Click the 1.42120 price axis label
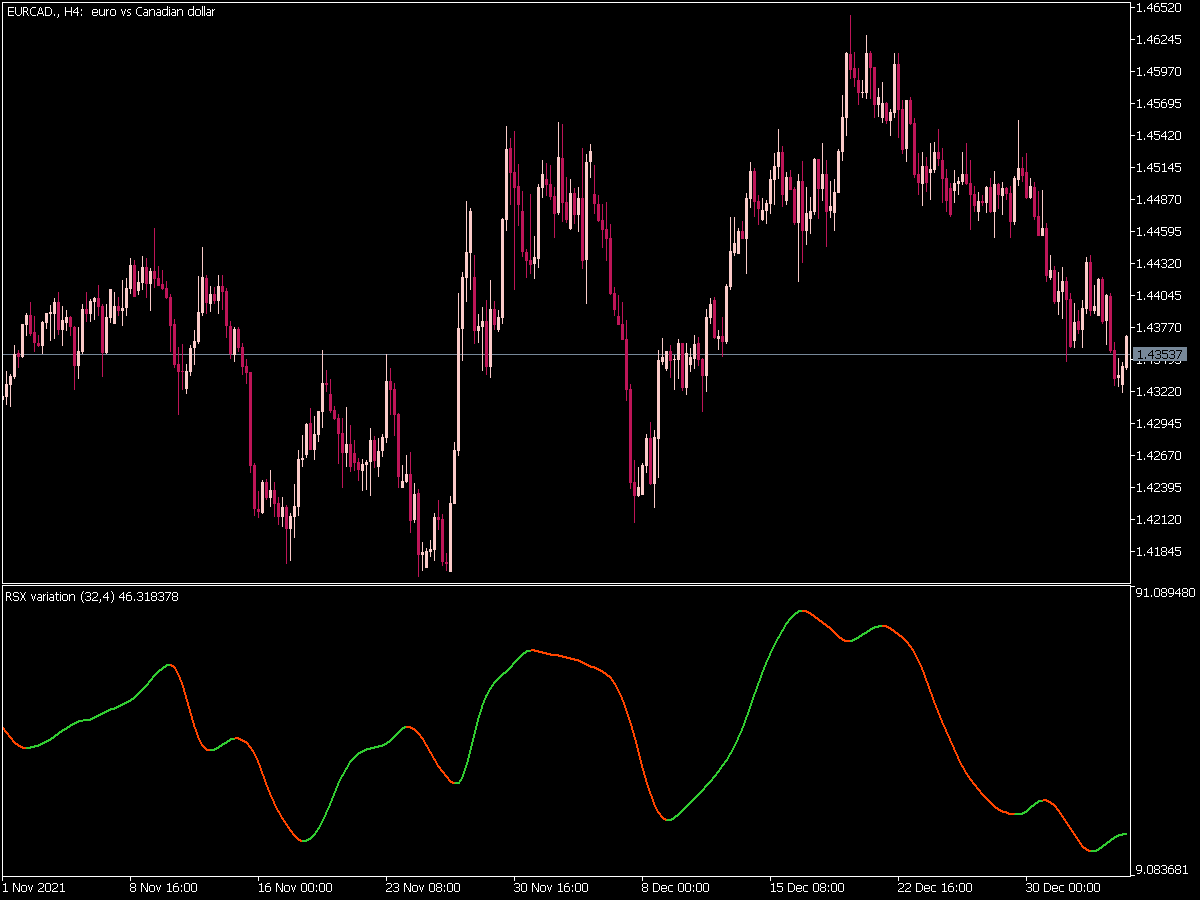Image resolution: width=1200 pixels, height=900 pixels. coord(1161,520)
